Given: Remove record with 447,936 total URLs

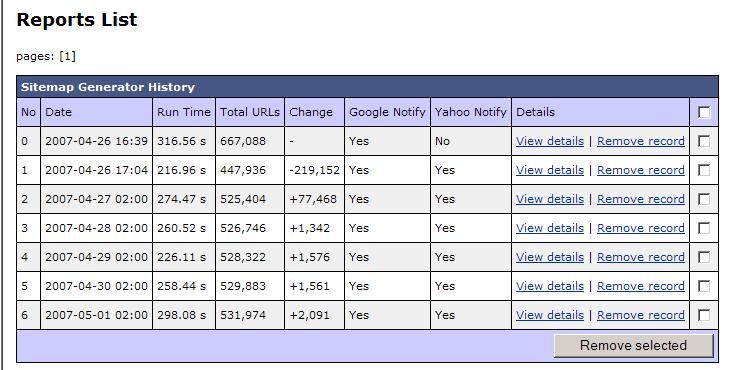Looking at the screenshot, I should coord(641,170).
